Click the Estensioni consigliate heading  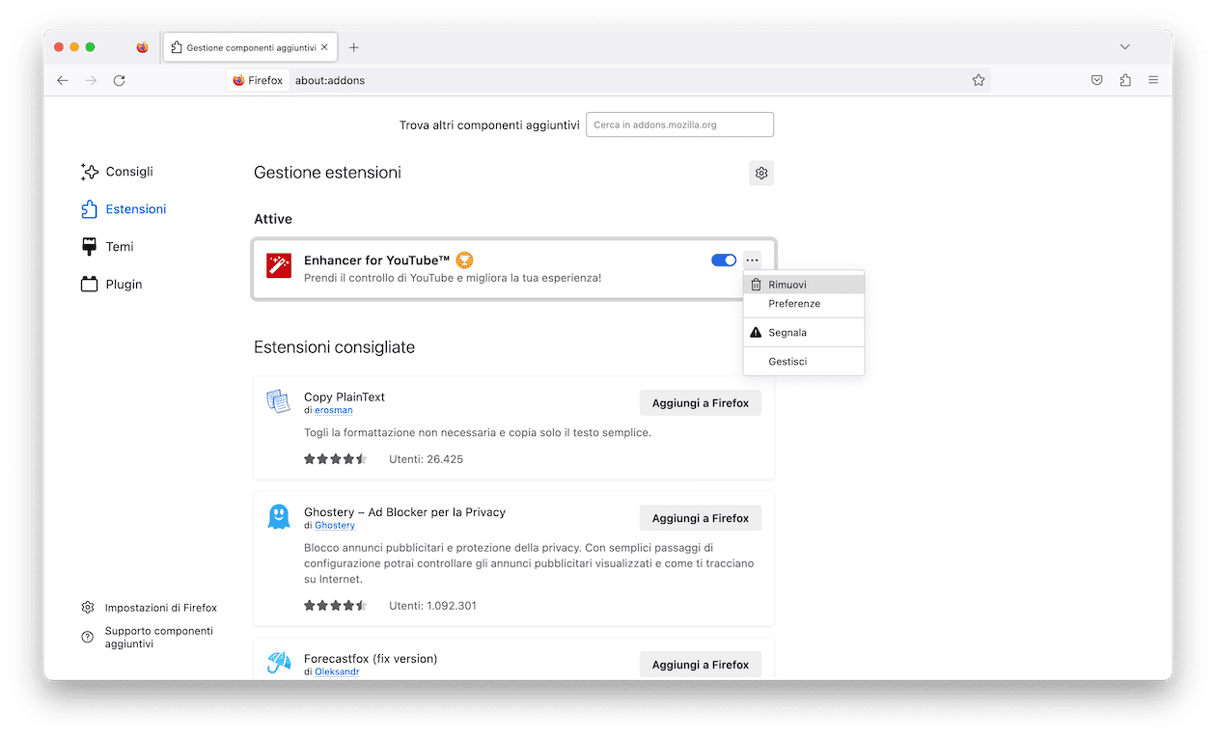pyautogui.click(x=334, y=347)
